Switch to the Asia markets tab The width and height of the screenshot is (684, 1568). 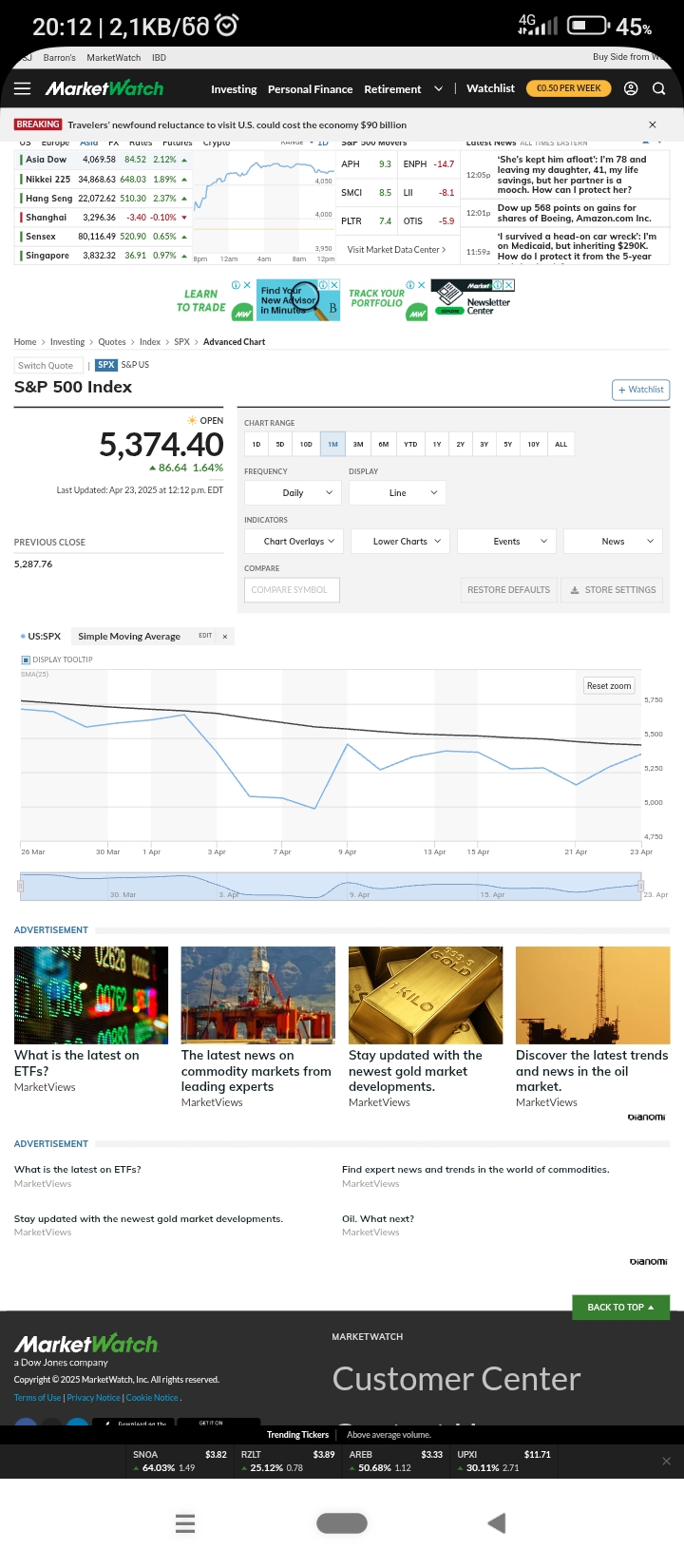[89, 143]
